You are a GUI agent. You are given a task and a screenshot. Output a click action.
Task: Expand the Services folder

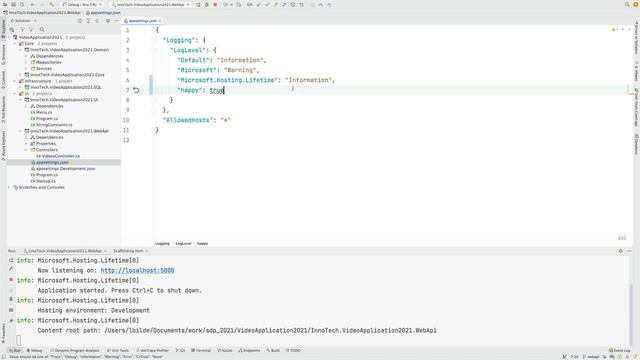point(26,69)
